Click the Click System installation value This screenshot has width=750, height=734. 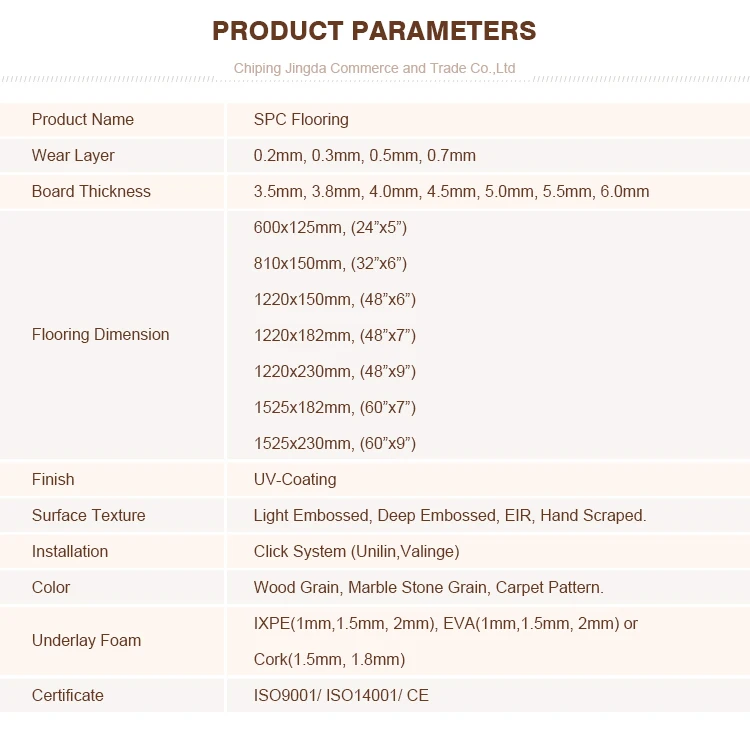pos(356,551)
